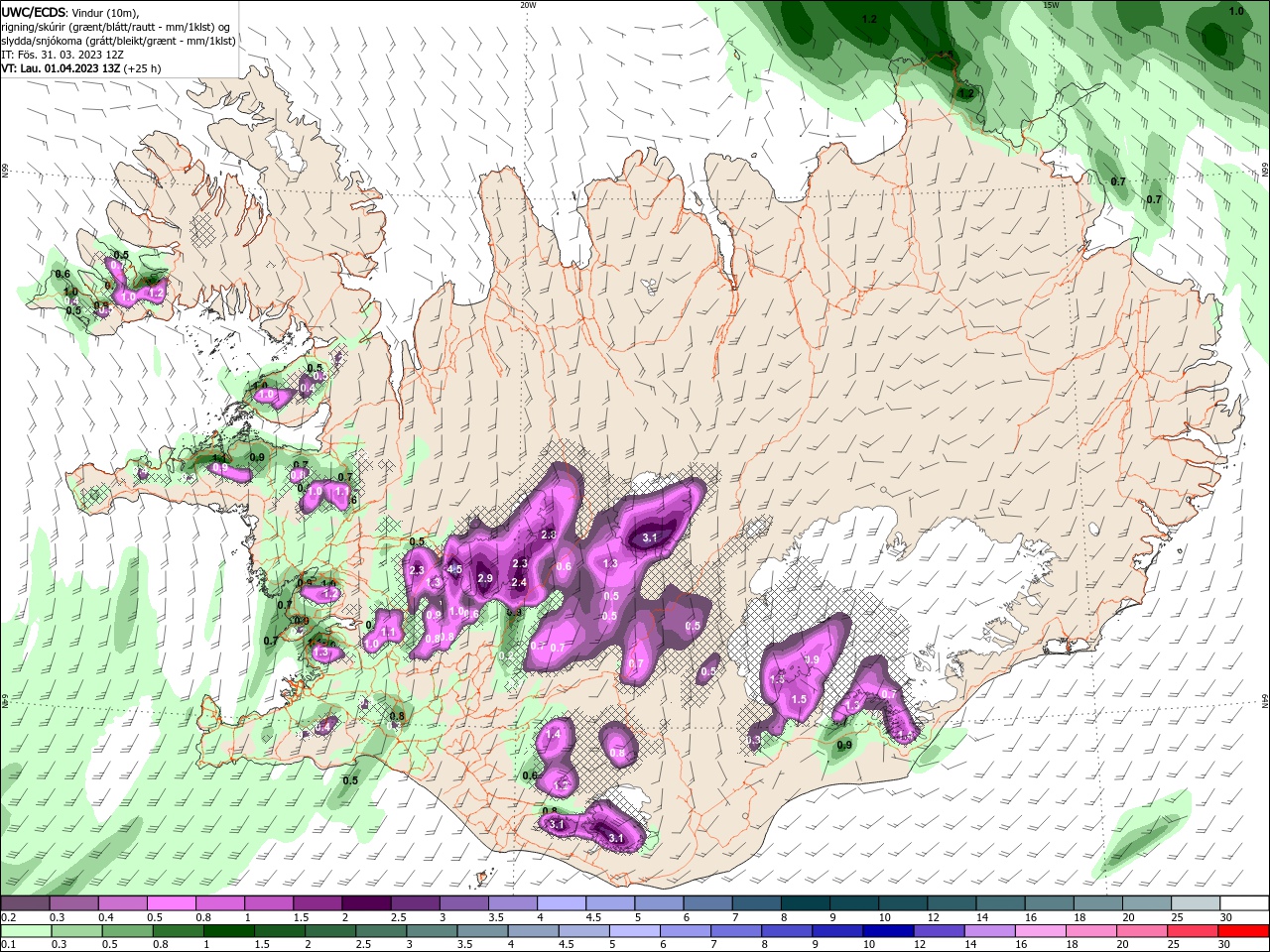Select the deep blue rain swatch from 10 to 12
Screen dimensions: 1270x952
tap(888, 932)
